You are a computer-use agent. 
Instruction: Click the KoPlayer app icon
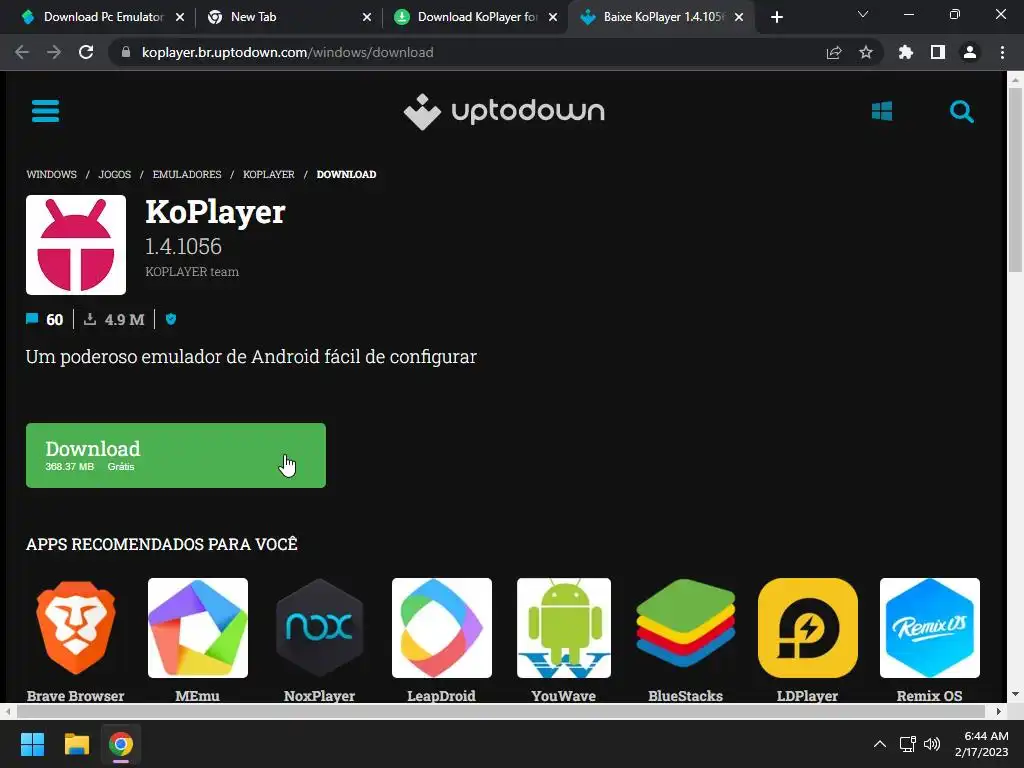76,245
